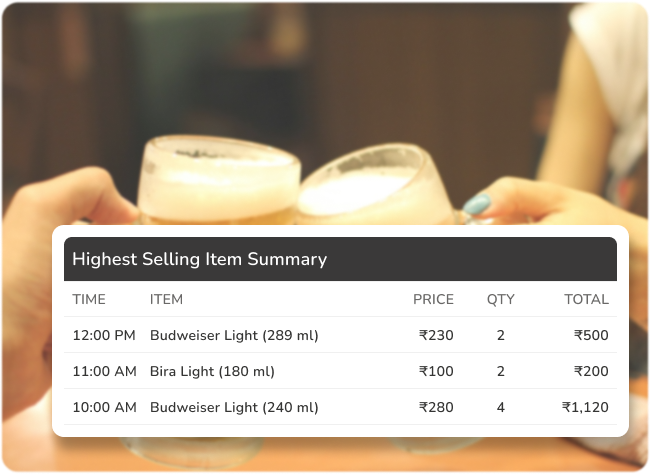Image resolution: width=650 pixels, height=474 pixels.
Task: Select the ₹500 total cell
Action: pos(591,336)
